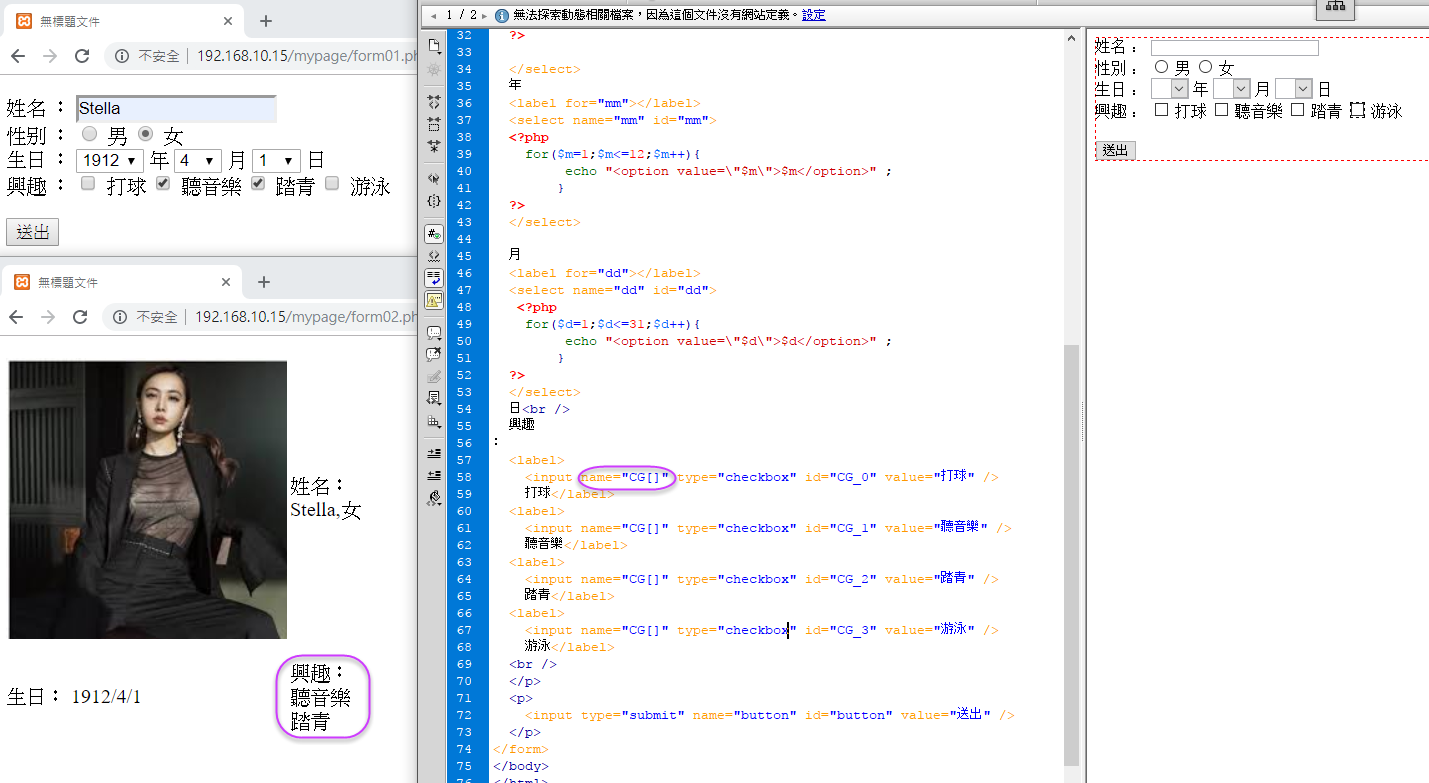Toggle the Line Numbers icon in code toolbar
Image resolution: width=1429 pixels, height=783 pixels.
click(x=433, y=234)
